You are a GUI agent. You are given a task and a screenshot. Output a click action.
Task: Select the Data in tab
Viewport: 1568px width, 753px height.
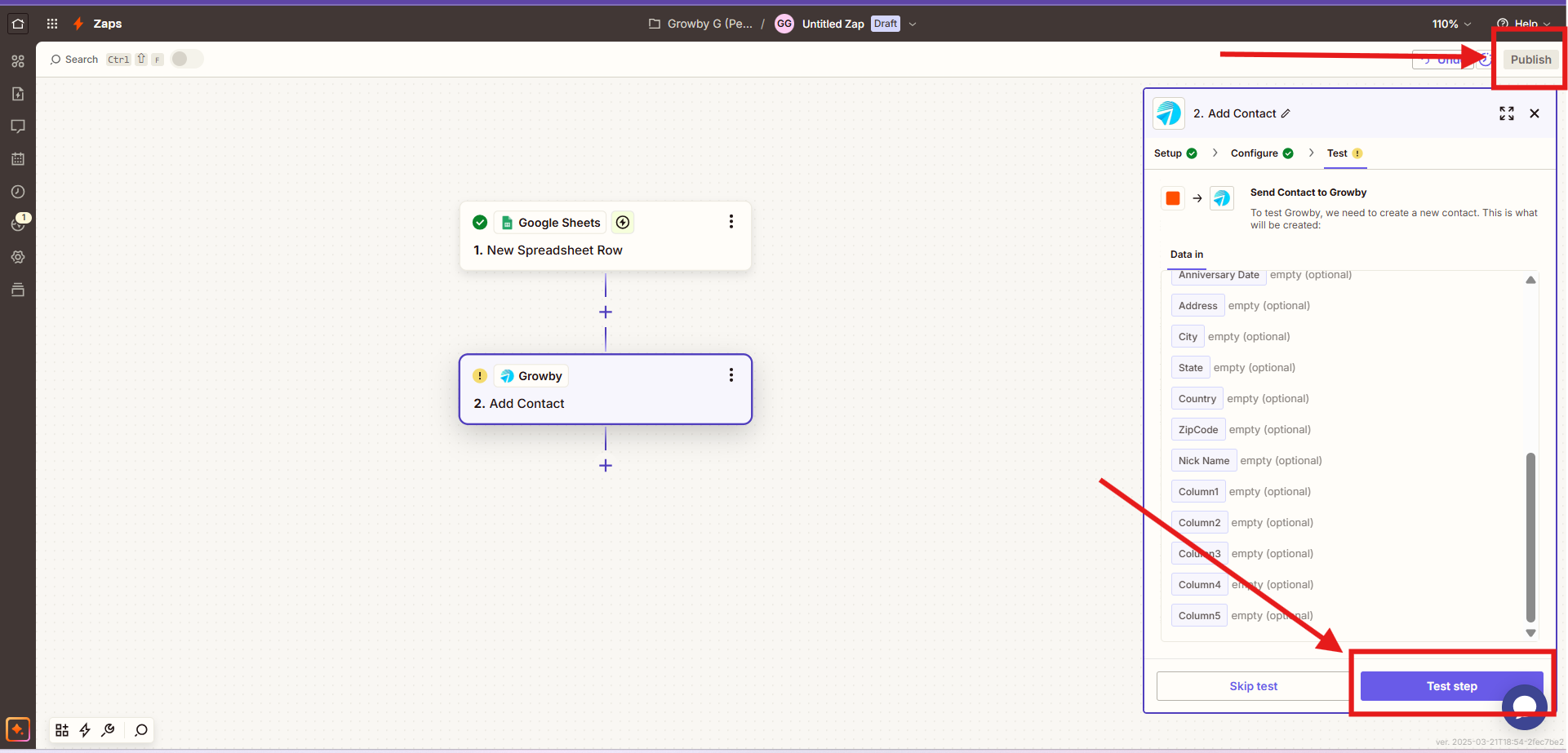click(x=1187, y=255)
